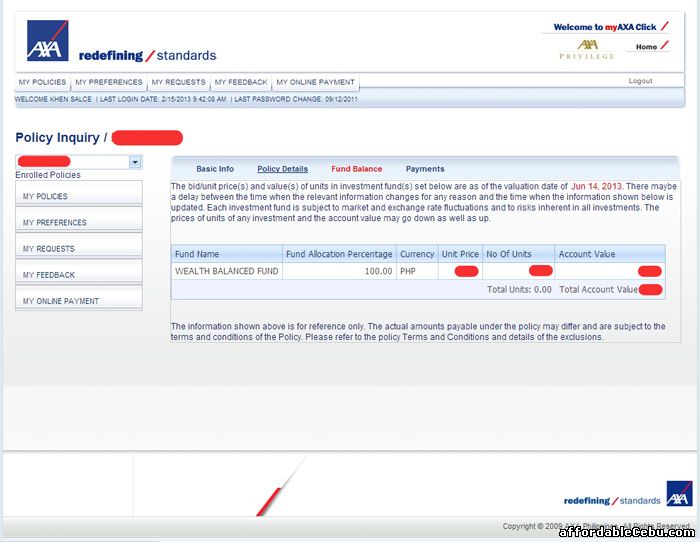The height and width of the screenshot is (542, 700).
Task: Switch to the Policy Details tab
Action: [x=282, y=169]
